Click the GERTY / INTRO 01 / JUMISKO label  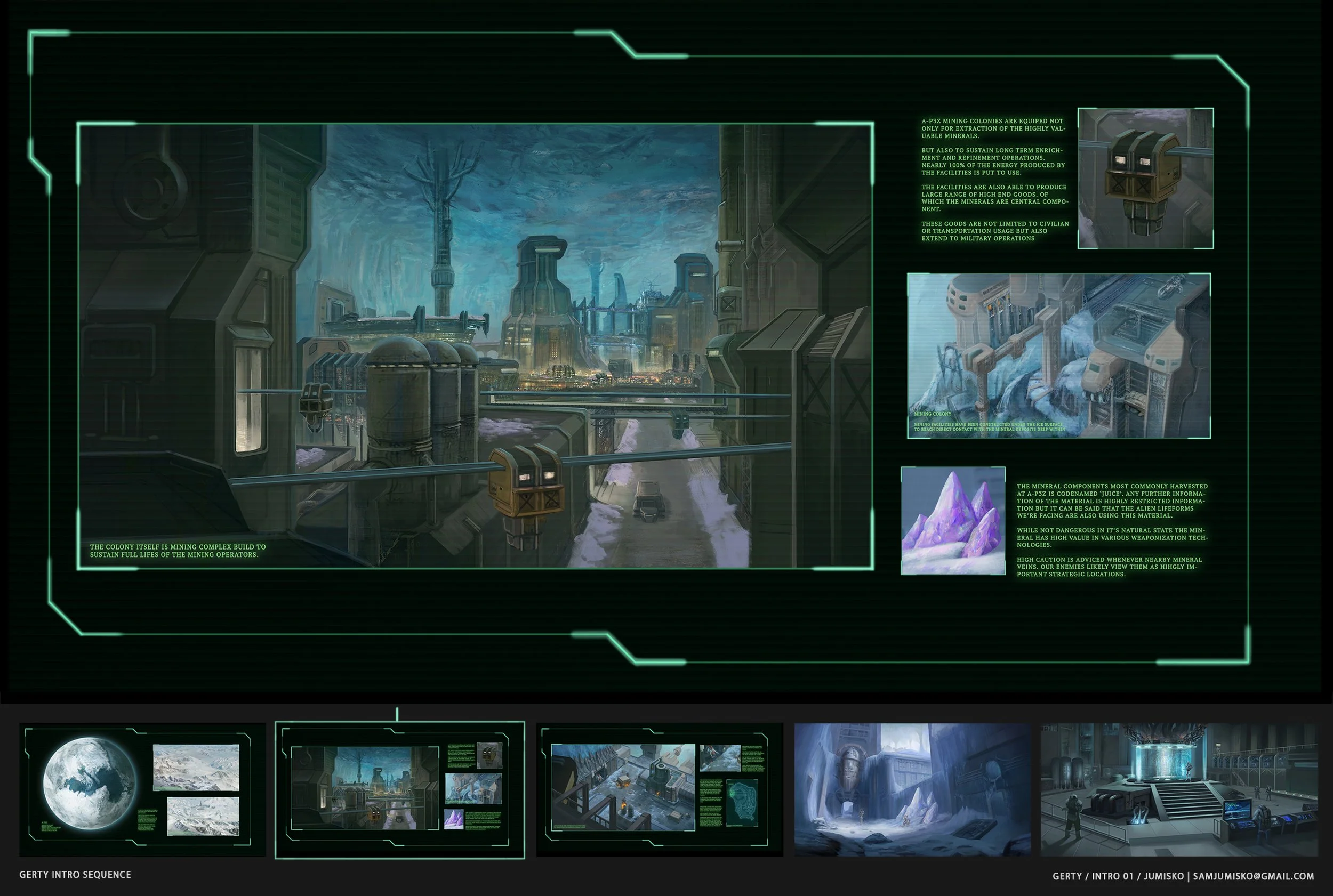coord(1118,876)
